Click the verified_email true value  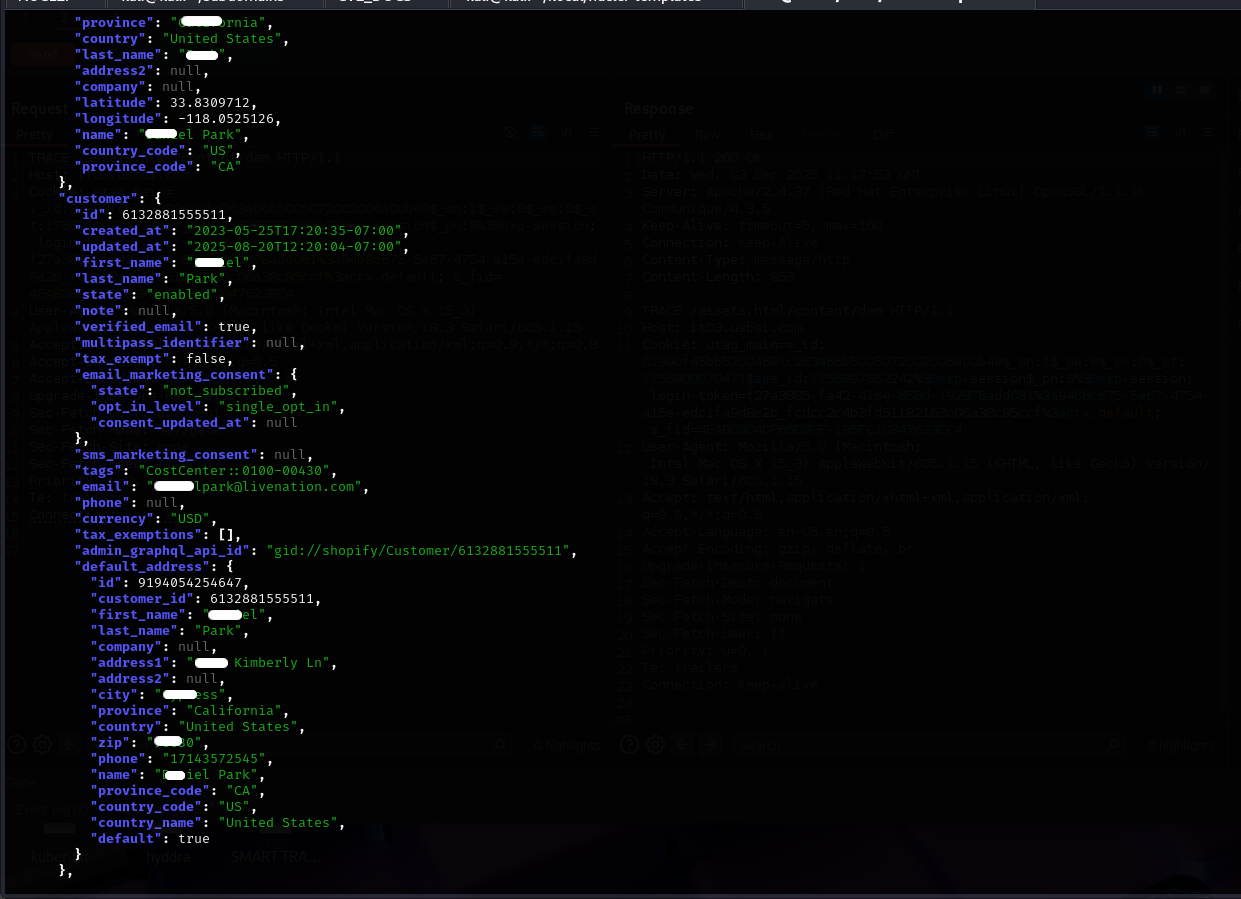coord(234,326)
